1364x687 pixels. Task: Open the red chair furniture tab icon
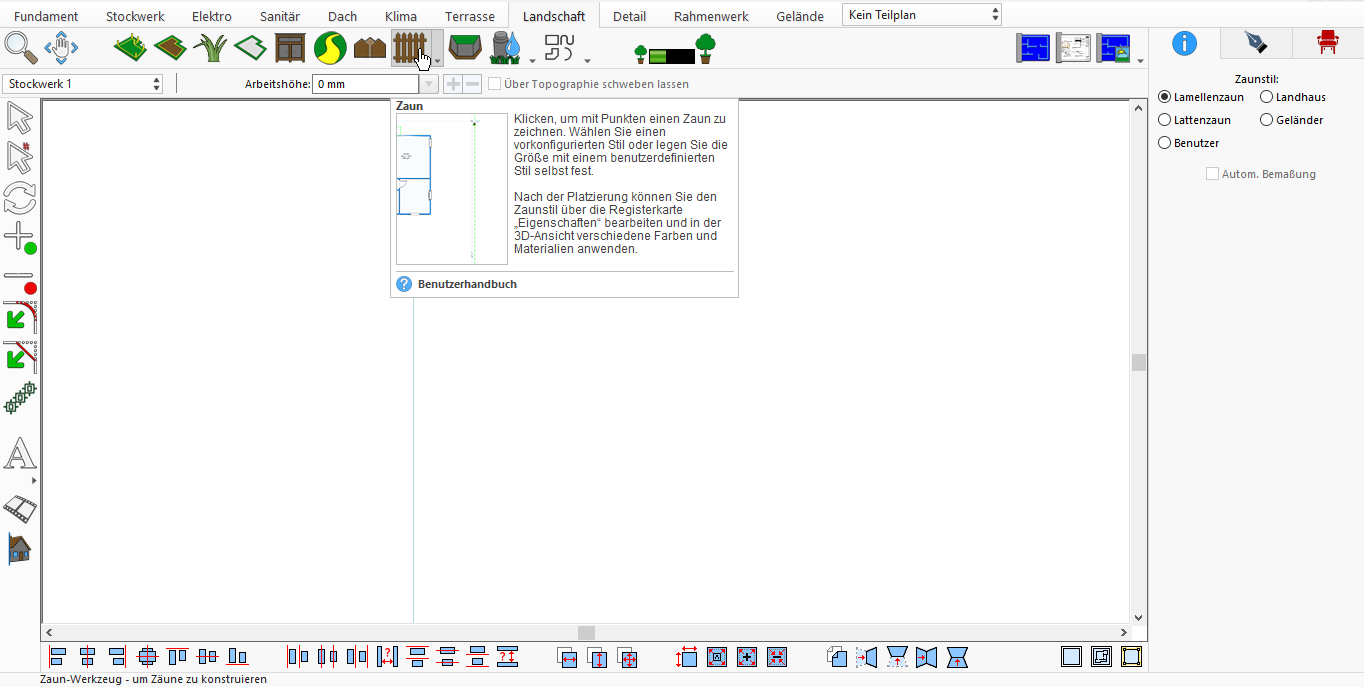coord(1328,42)
